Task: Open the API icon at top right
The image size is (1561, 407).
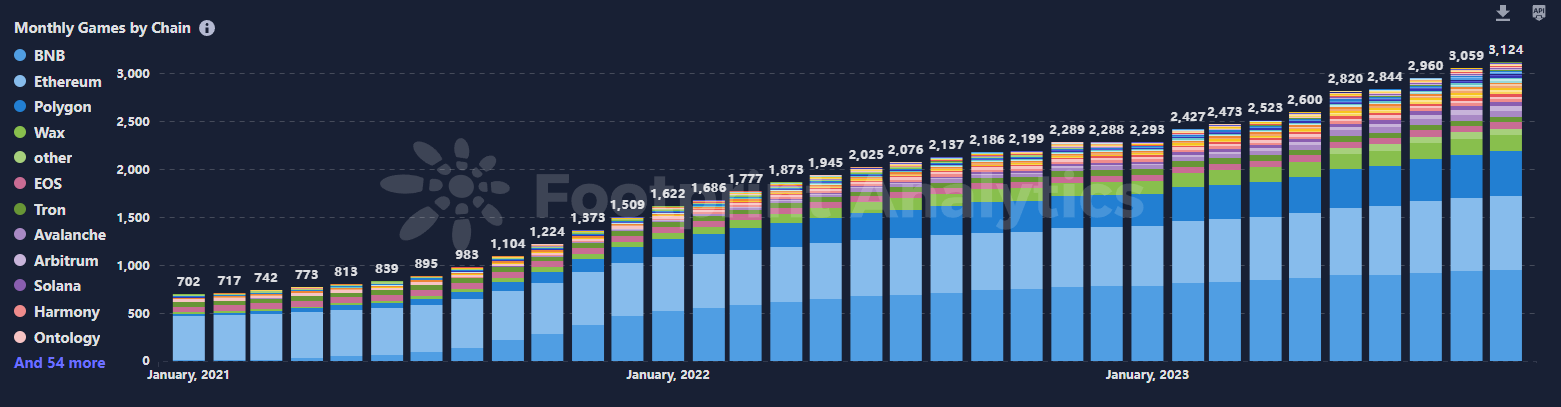Action: 1539,13
